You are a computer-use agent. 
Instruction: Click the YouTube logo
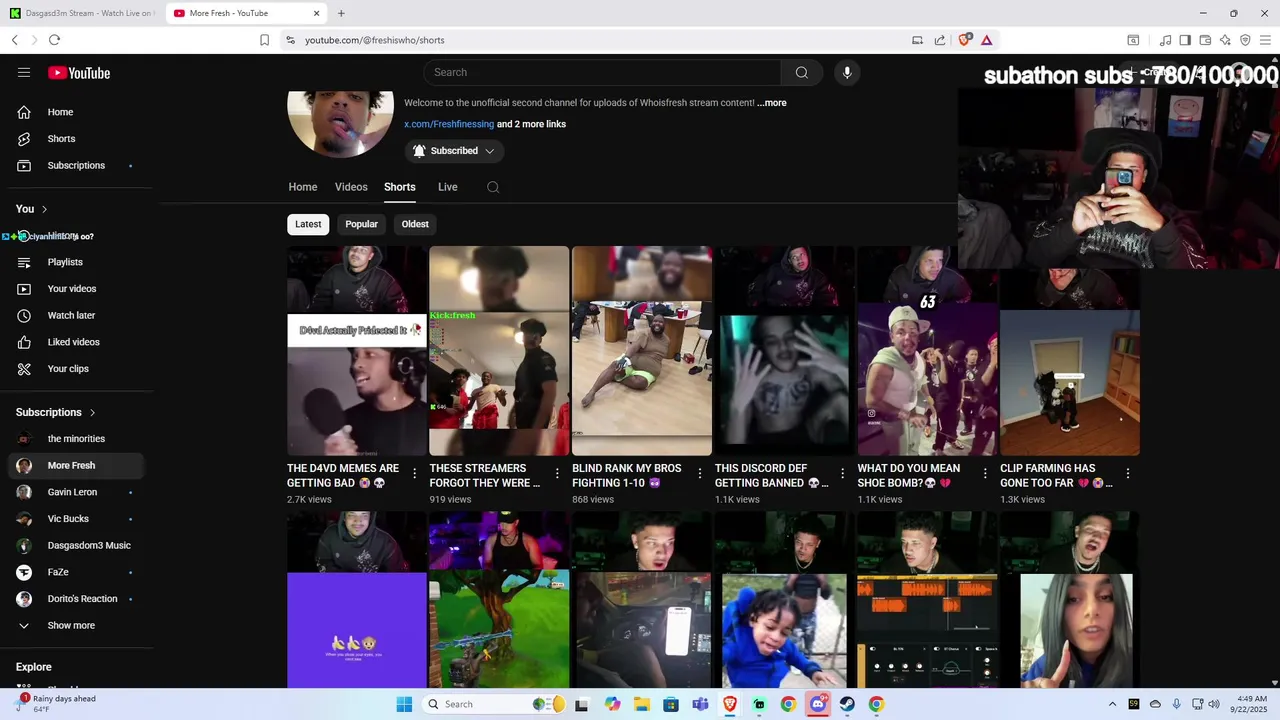point(79,73)
